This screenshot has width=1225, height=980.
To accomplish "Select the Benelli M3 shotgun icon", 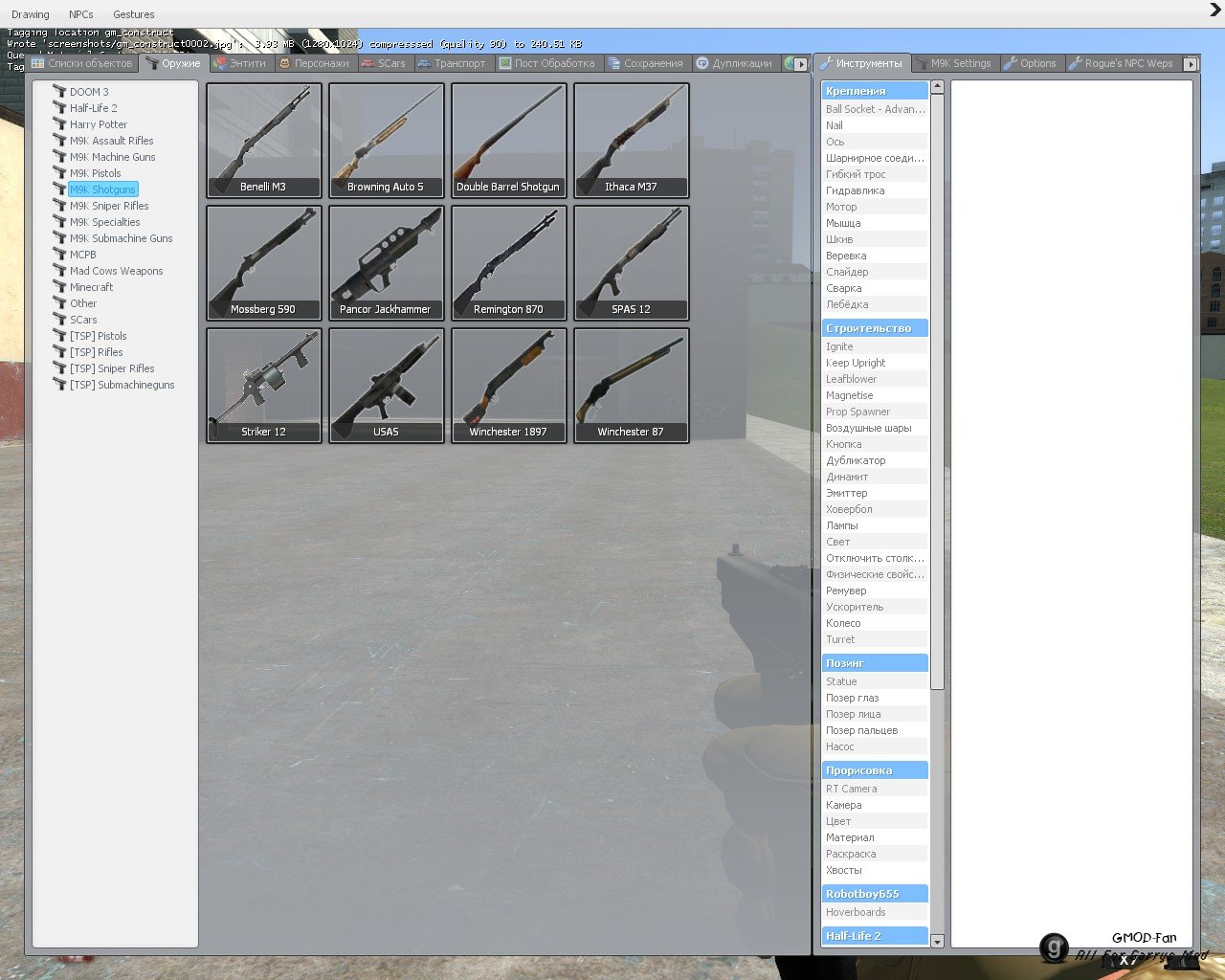I will (264, 140).
